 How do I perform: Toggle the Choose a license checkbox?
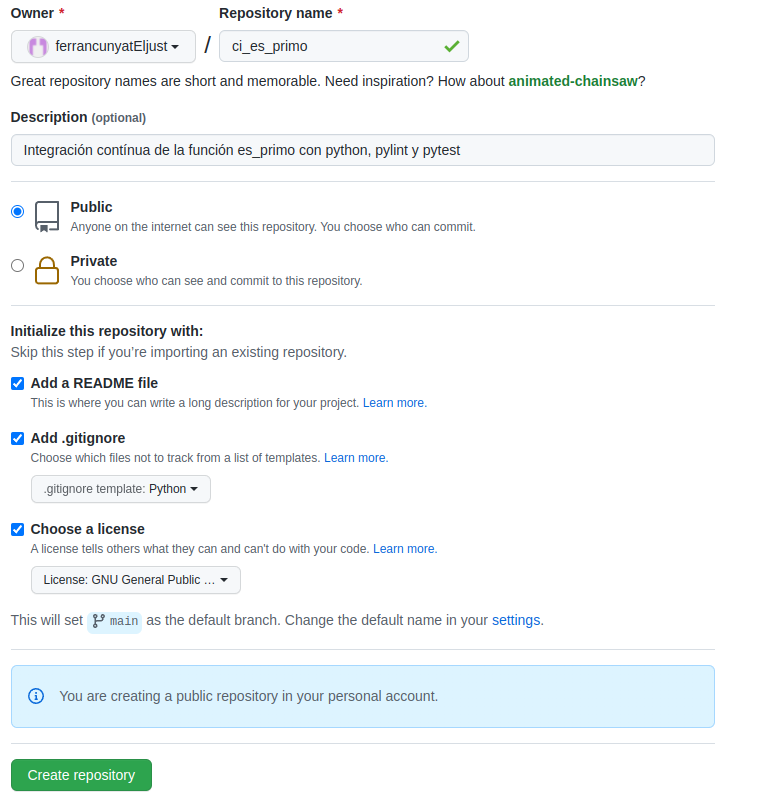coord(17,529)
